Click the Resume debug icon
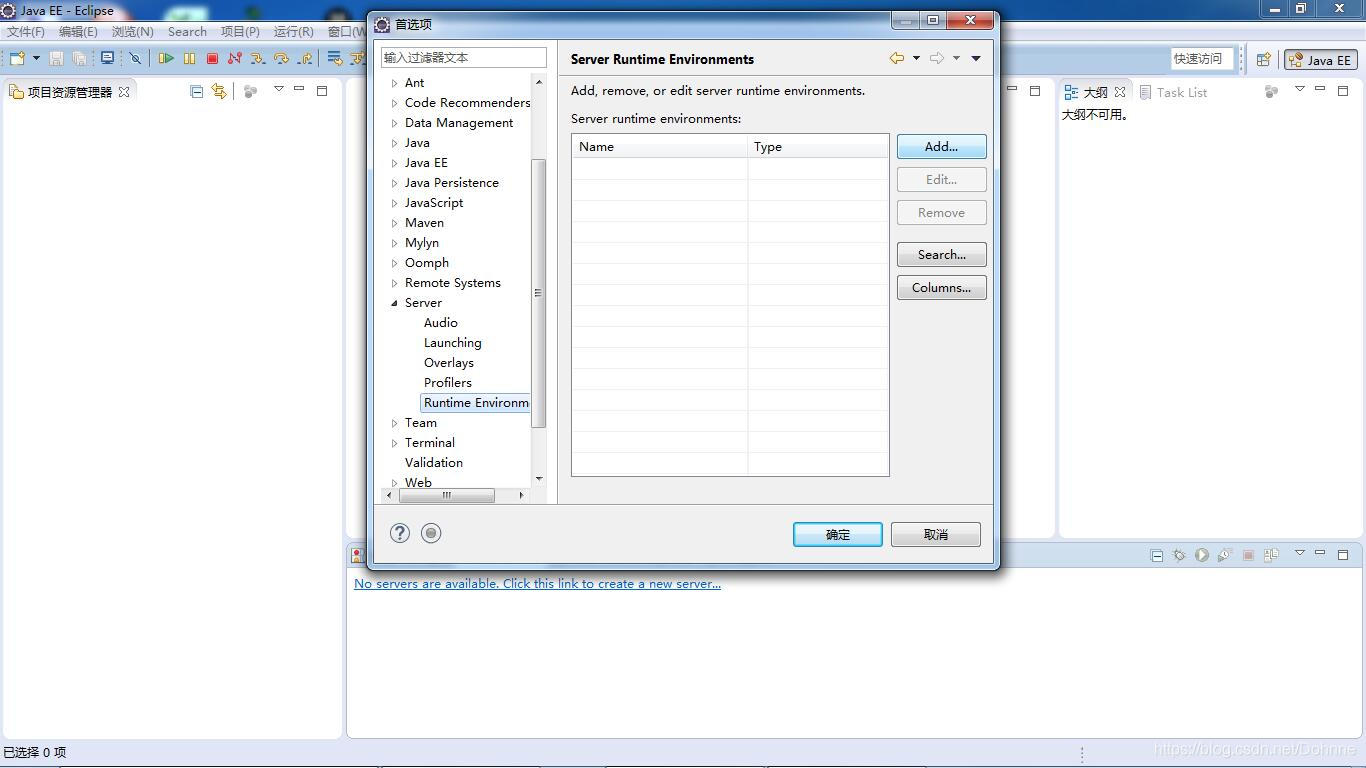1366x768 pixels. 166,59
